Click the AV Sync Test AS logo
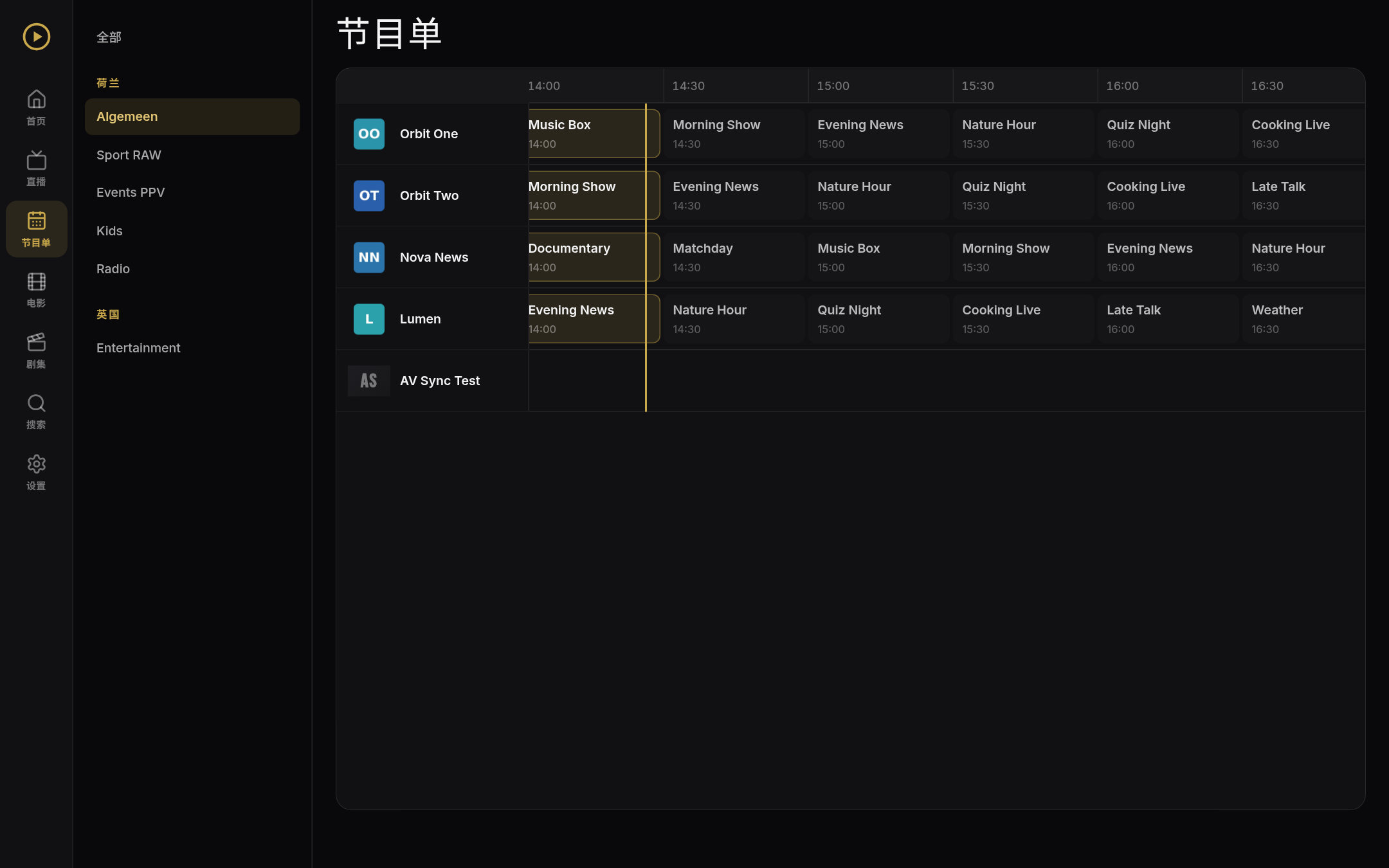The height and width of the screenshot is (868, 1389). [369, 381]
